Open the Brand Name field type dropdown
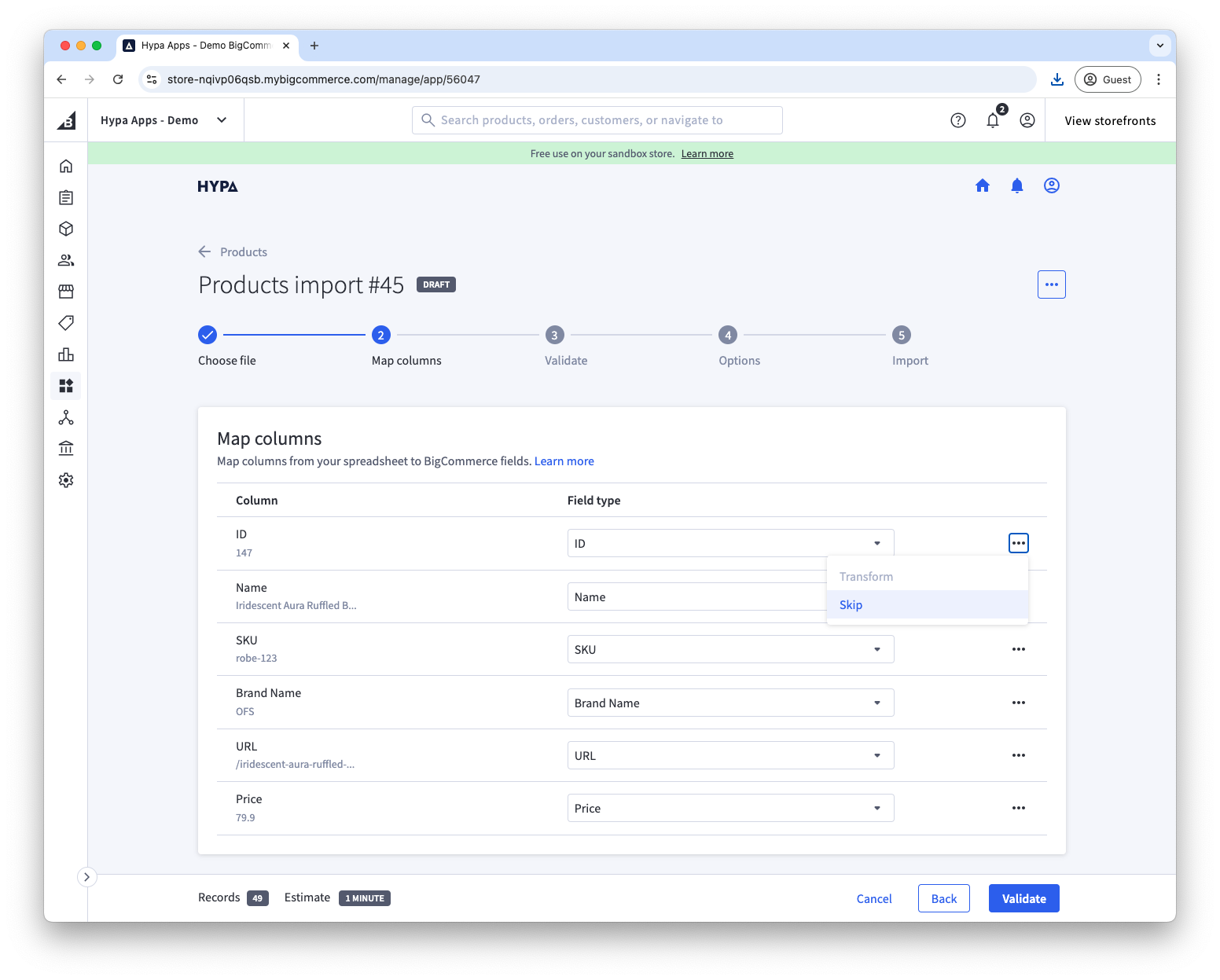Viewport: 1220px width, 980px height. 729,703
